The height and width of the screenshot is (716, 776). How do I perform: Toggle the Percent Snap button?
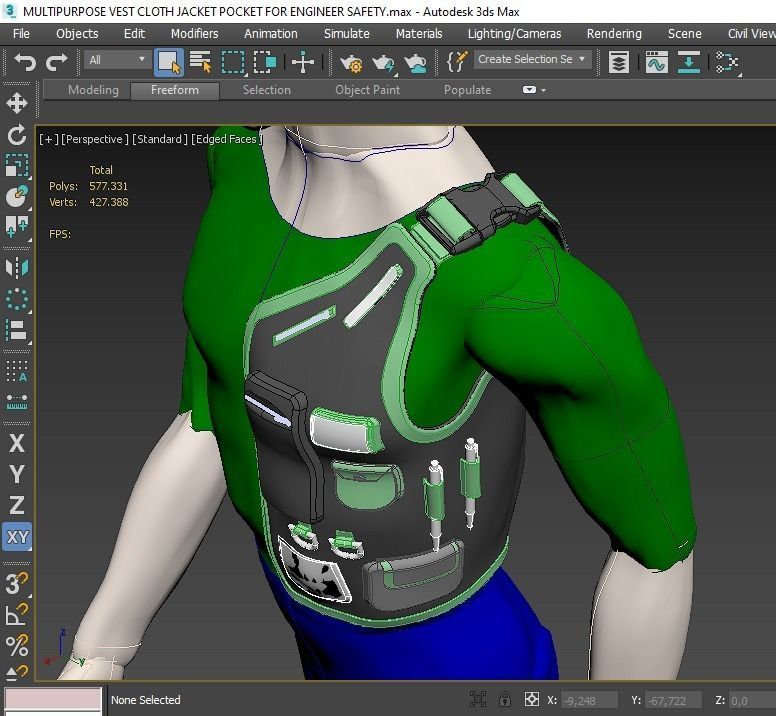[17, 646]
